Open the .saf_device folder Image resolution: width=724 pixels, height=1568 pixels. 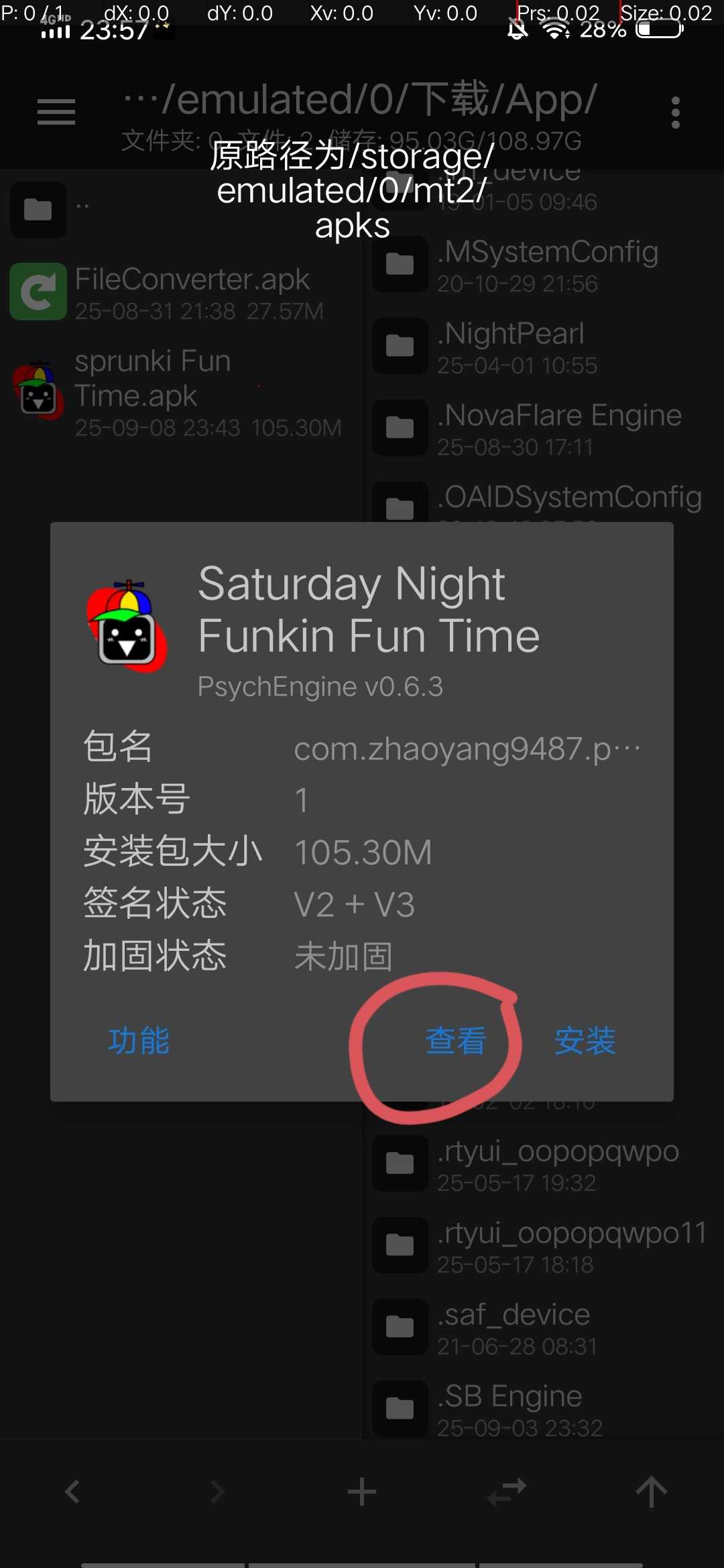[x=543, y=1327]
